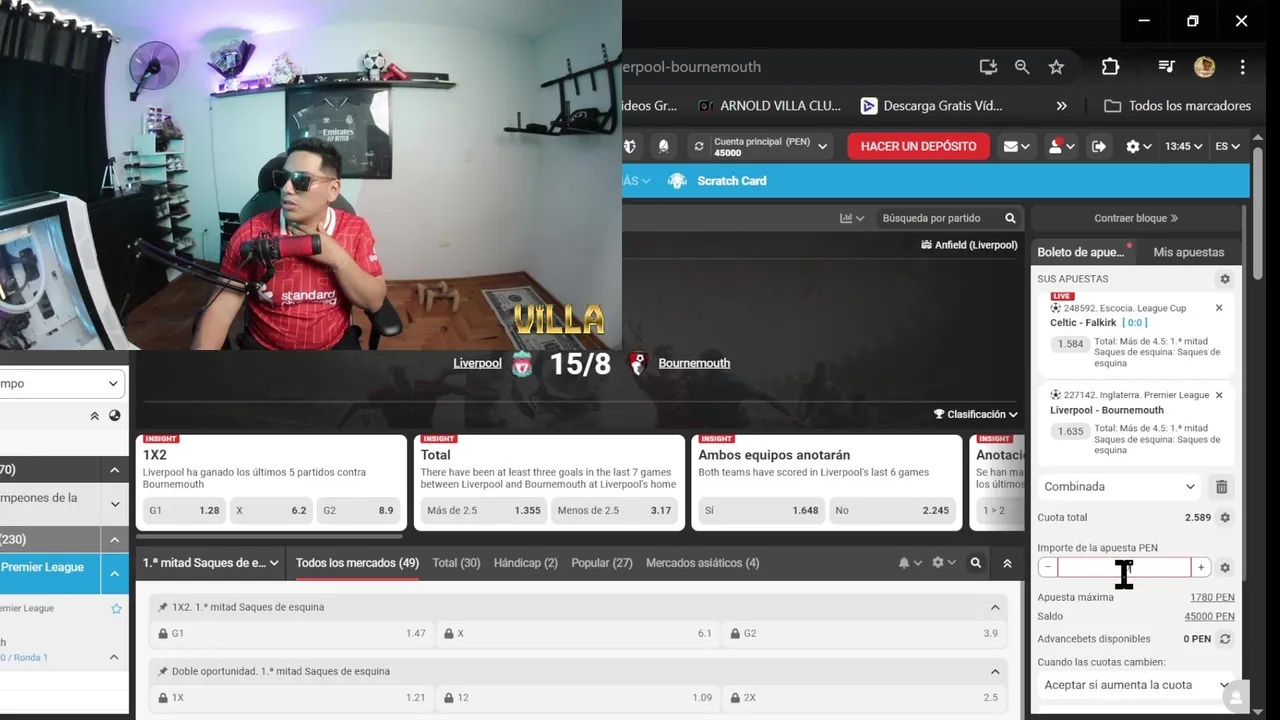Increase stake with the plus button

coord(1201,567)
